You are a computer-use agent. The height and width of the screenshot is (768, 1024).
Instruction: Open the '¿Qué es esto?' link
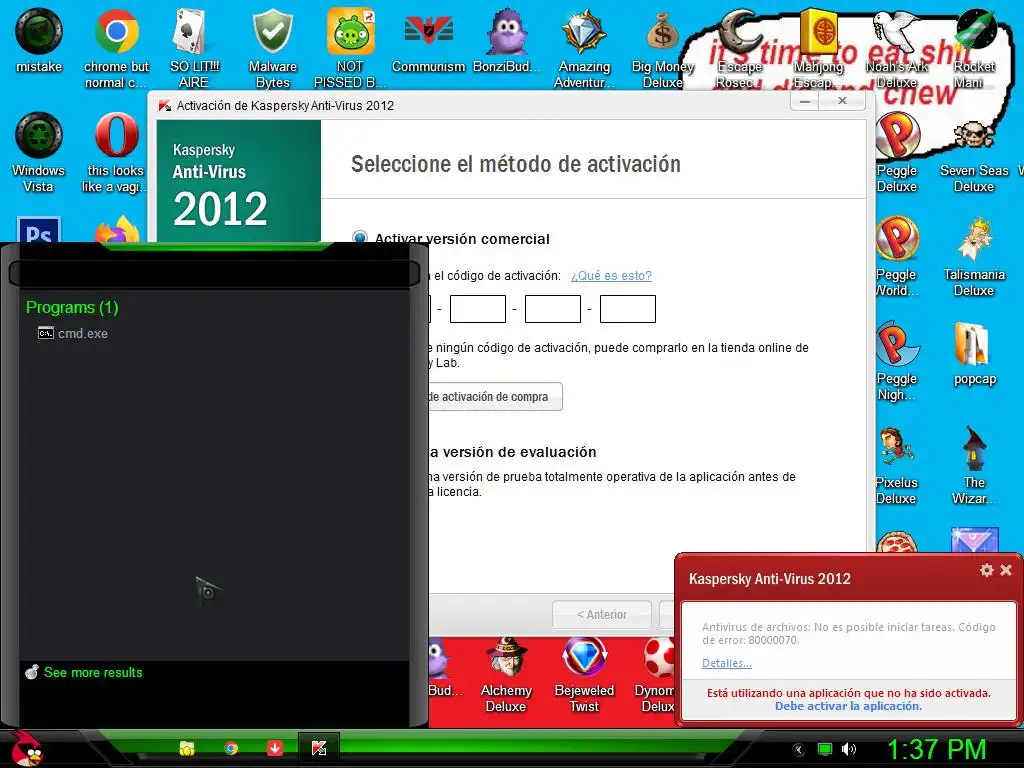pos(611,276)
